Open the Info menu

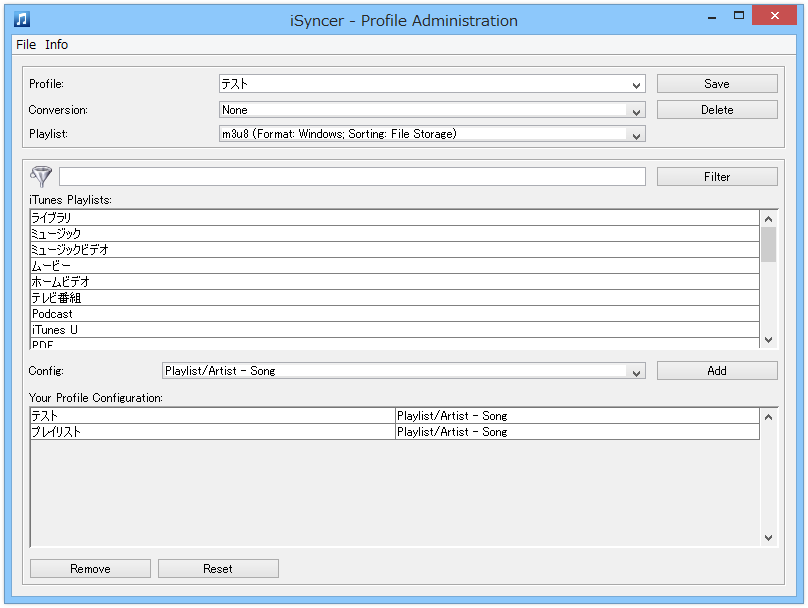(x=56, y=45)
